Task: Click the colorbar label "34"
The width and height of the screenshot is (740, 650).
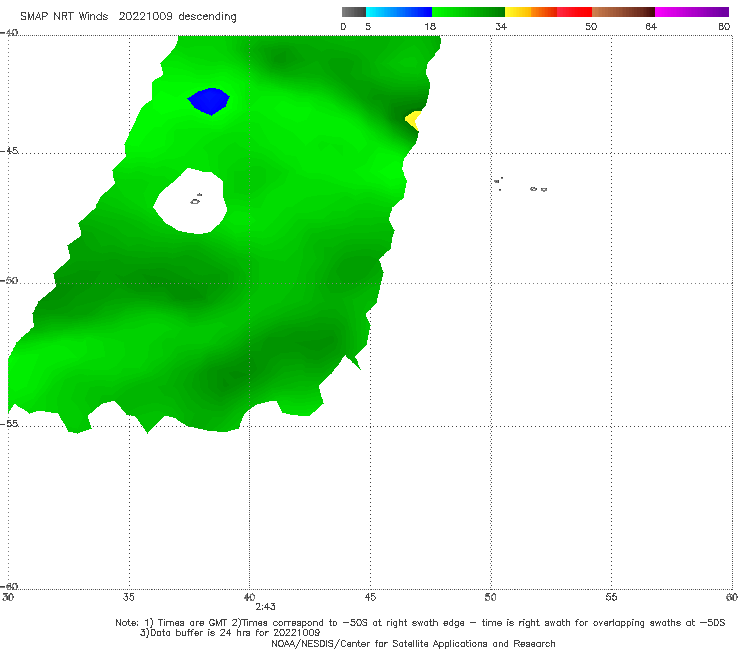Action: point(501,27)
